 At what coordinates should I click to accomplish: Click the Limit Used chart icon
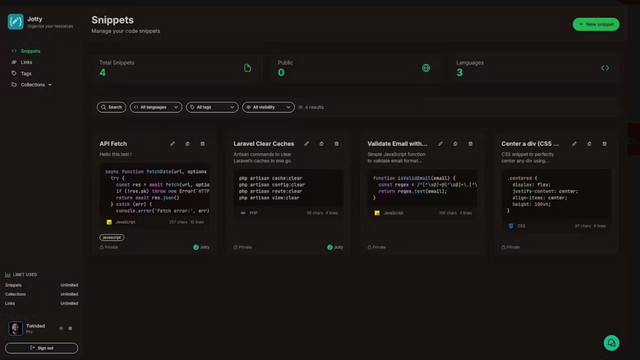coord(8,275)
